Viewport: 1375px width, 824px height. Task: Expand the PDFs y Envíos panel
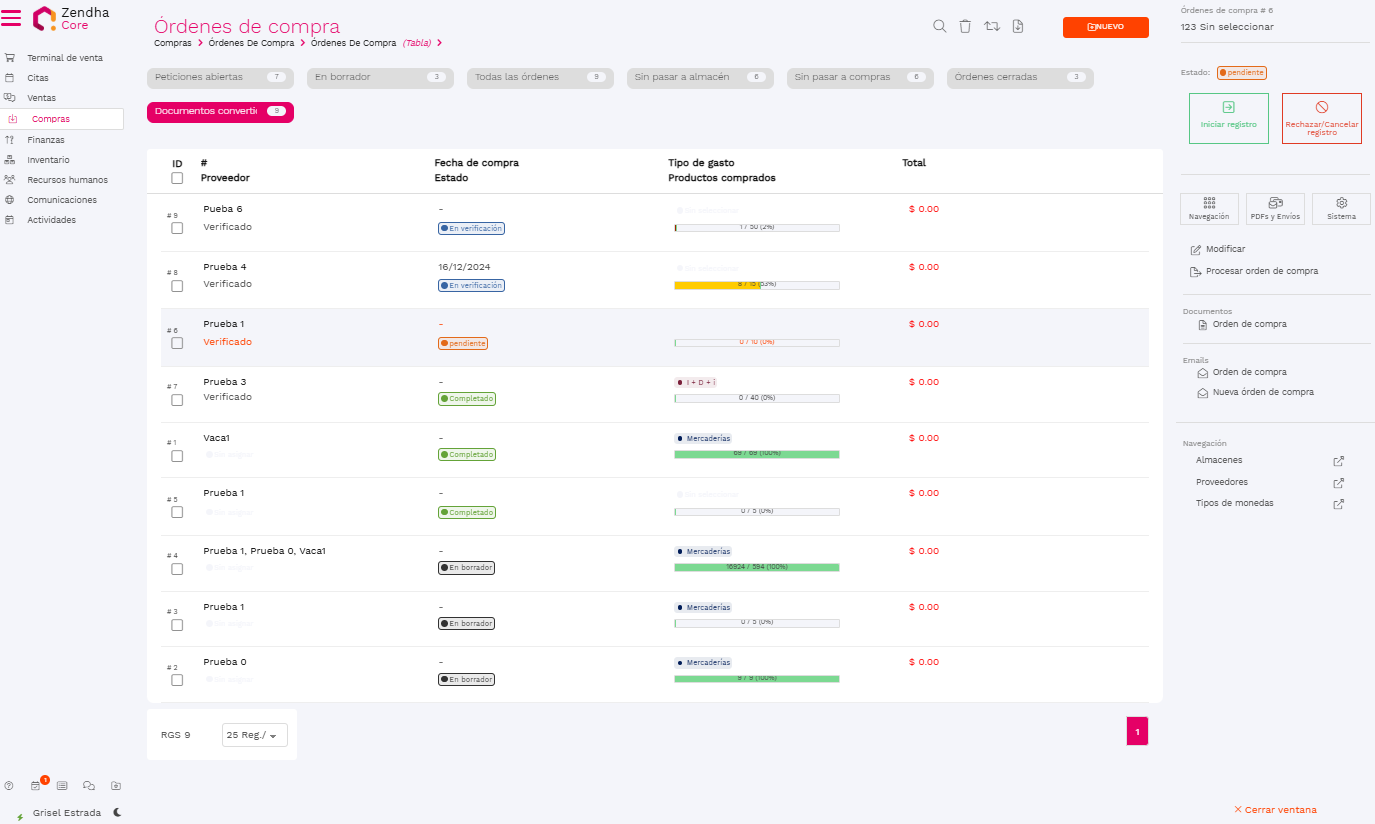[x=1275, y=209]
